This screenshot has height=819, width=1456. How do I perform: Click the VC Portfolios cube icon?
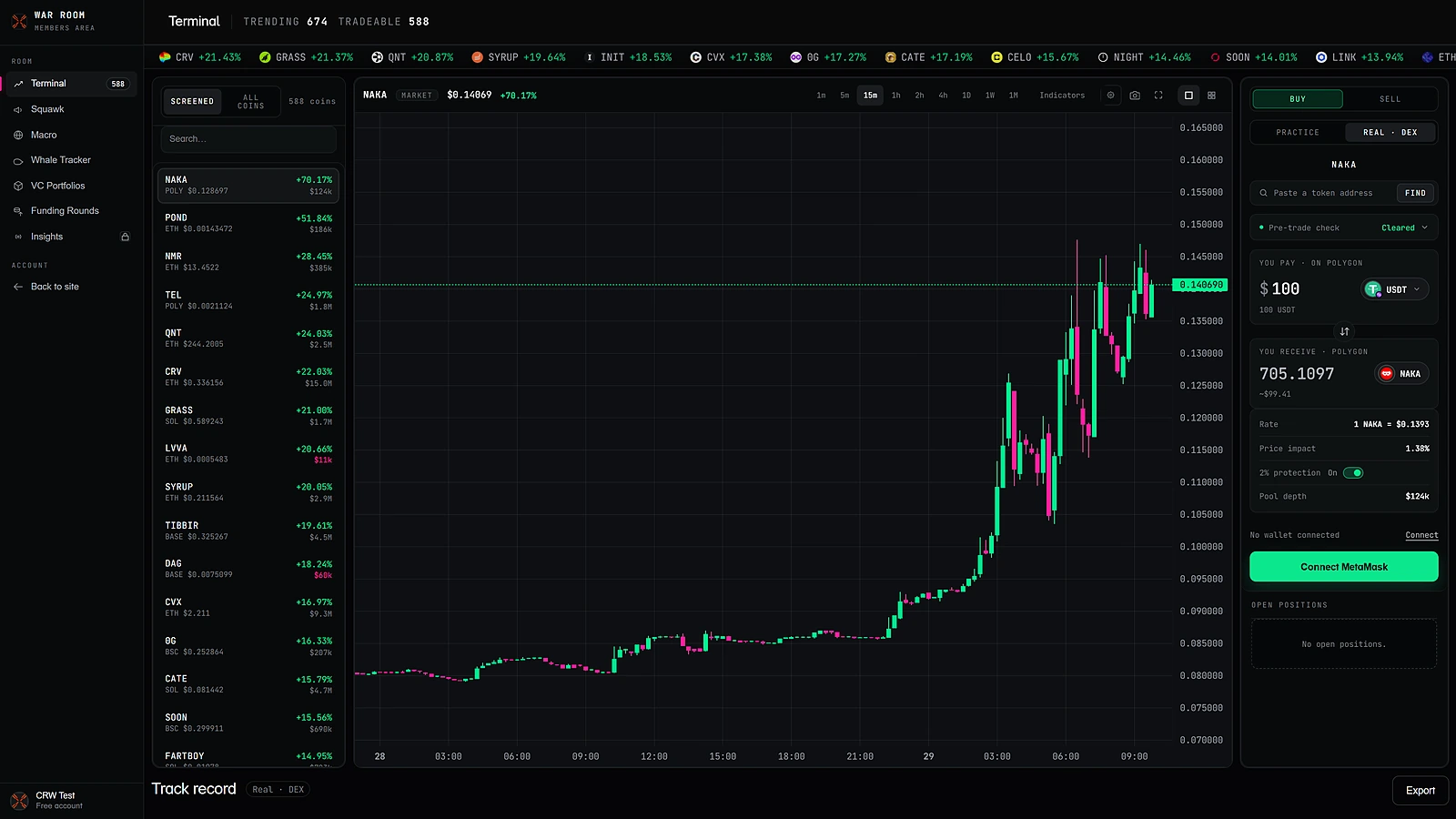tap(18, 186)
